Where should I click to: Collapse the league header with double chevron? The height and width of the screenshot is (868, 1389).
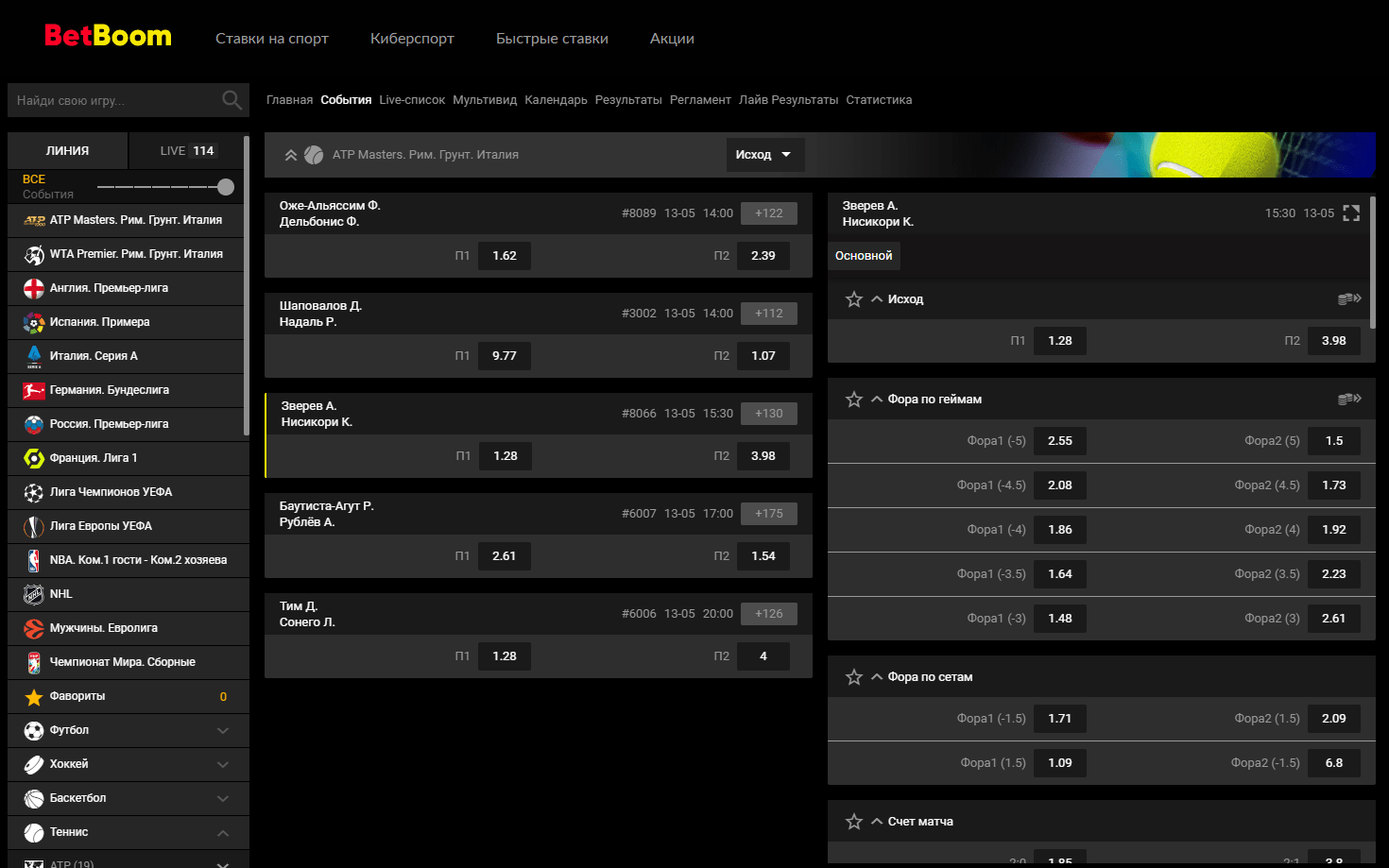(x=291, y=155)
